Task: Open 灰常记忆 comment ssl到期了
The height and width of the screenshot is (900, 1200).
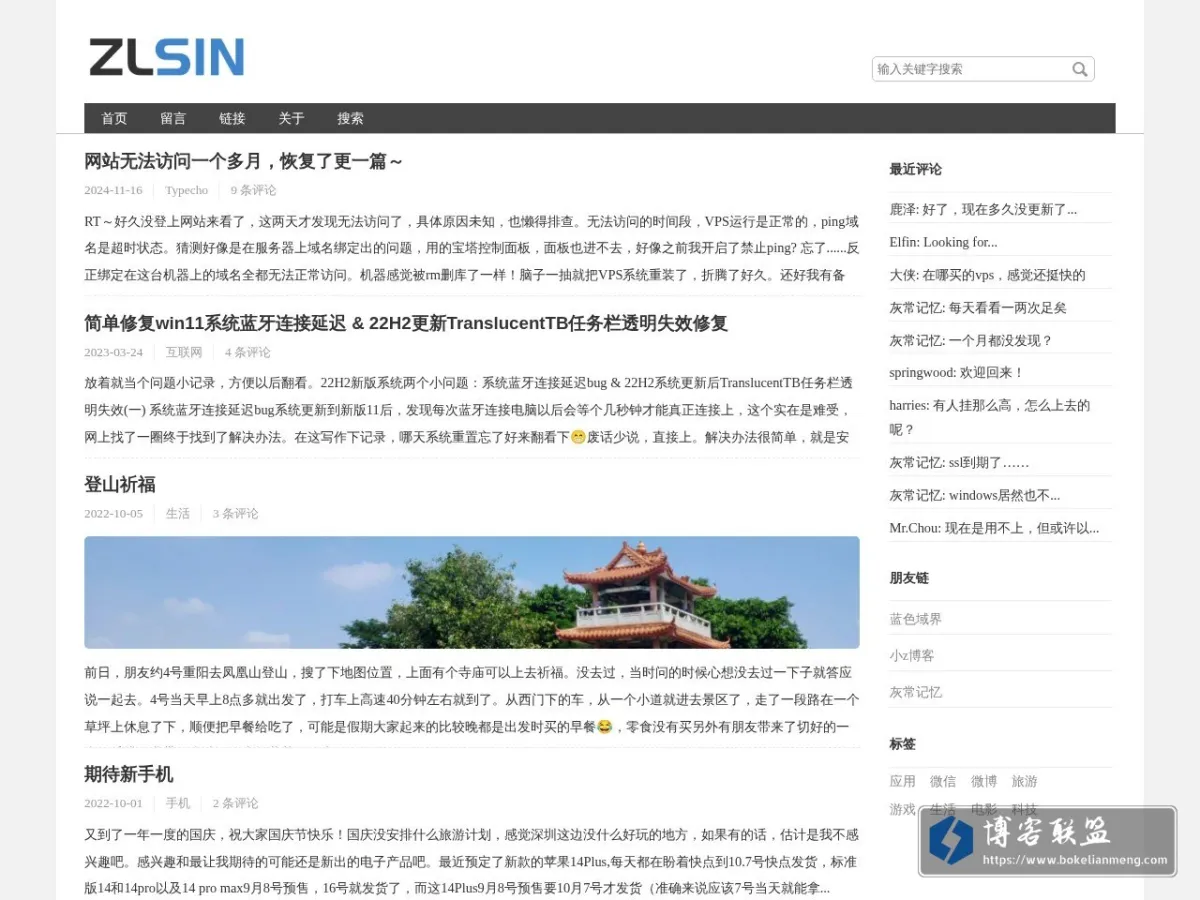Action: click(x=959, y=463)
